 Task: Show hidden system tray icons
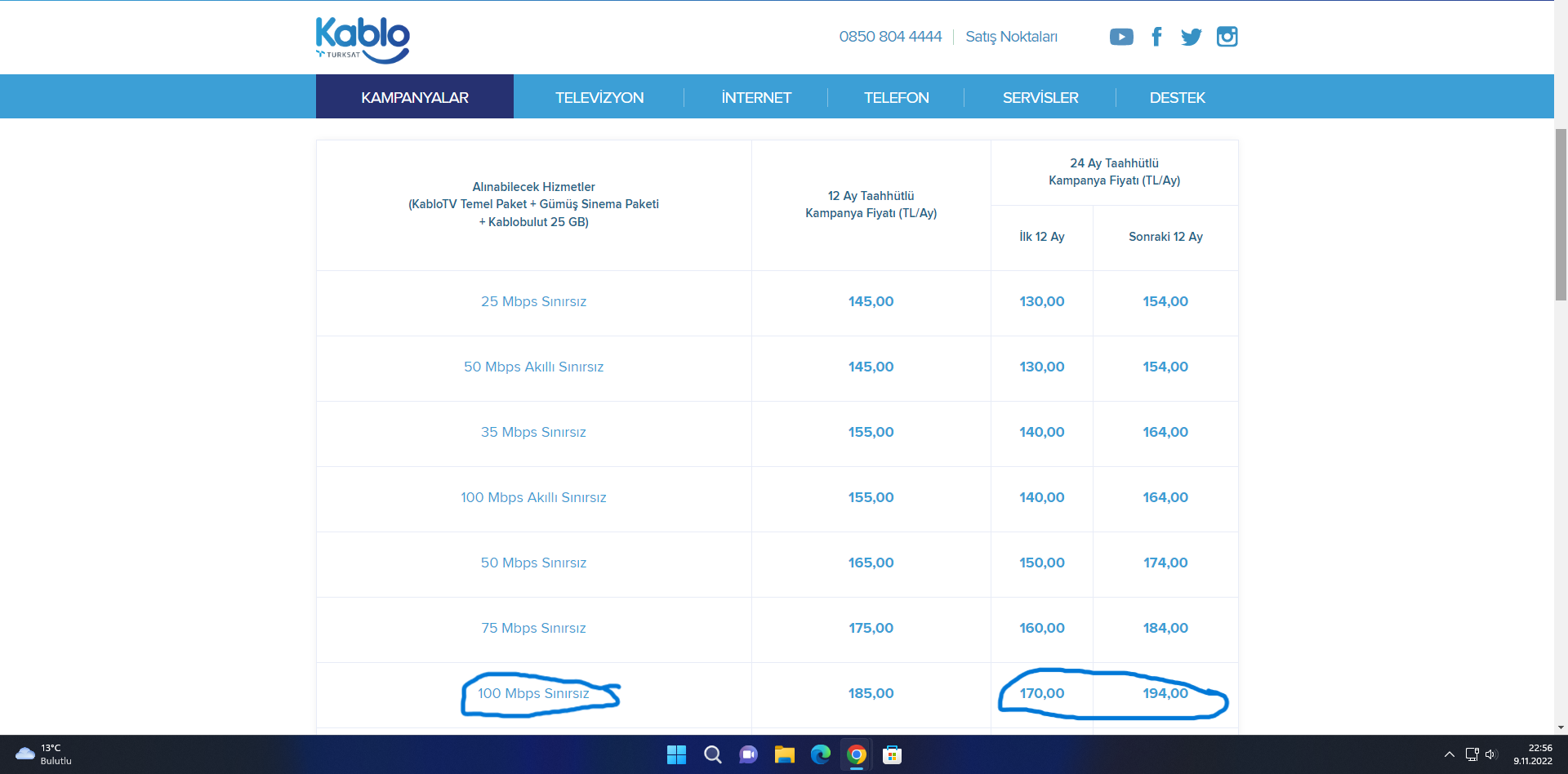1449,754
